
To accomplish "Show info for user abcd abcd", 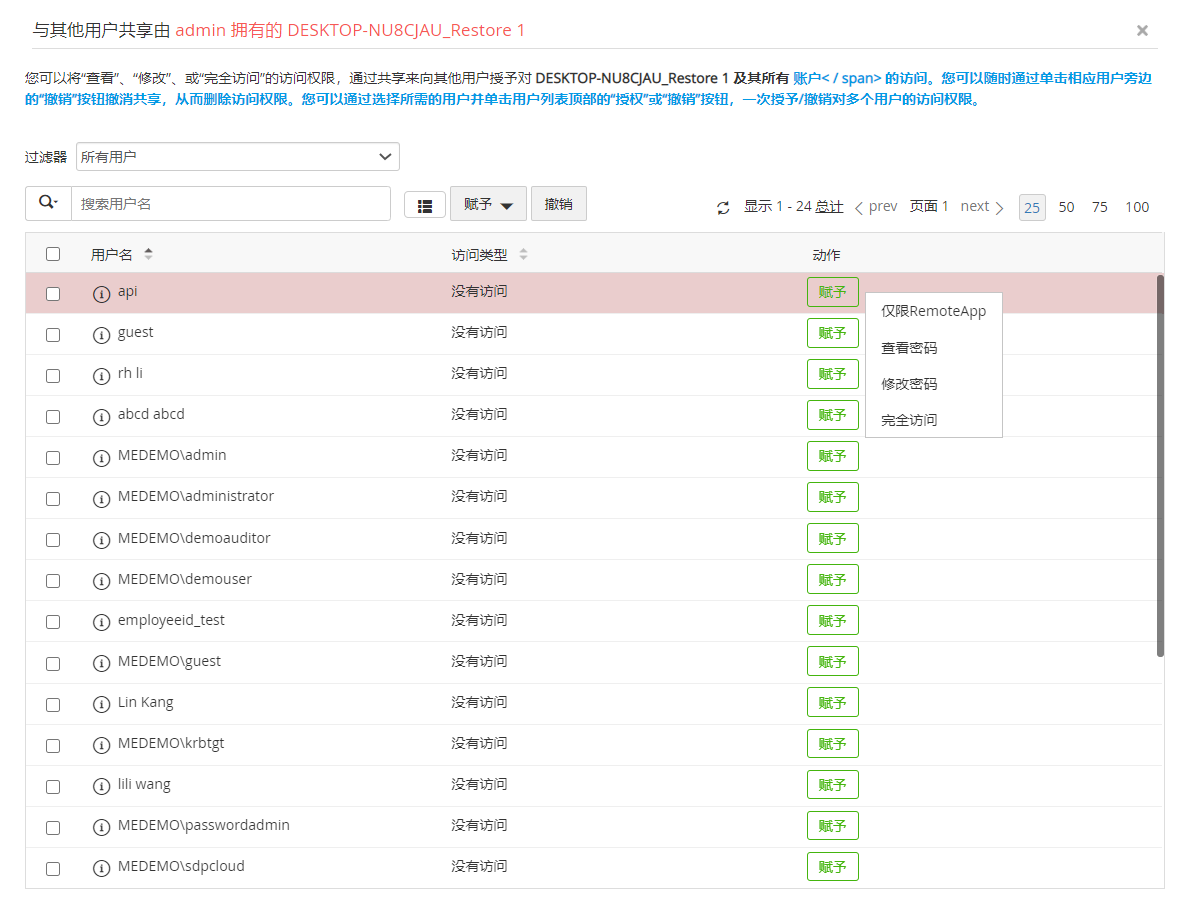I will coord(101,416).
